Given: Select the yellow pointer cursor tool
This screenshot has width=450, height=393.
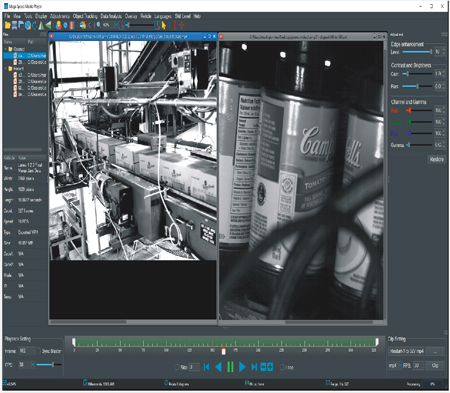Looking at the screenshot, I should click(164, 25).
